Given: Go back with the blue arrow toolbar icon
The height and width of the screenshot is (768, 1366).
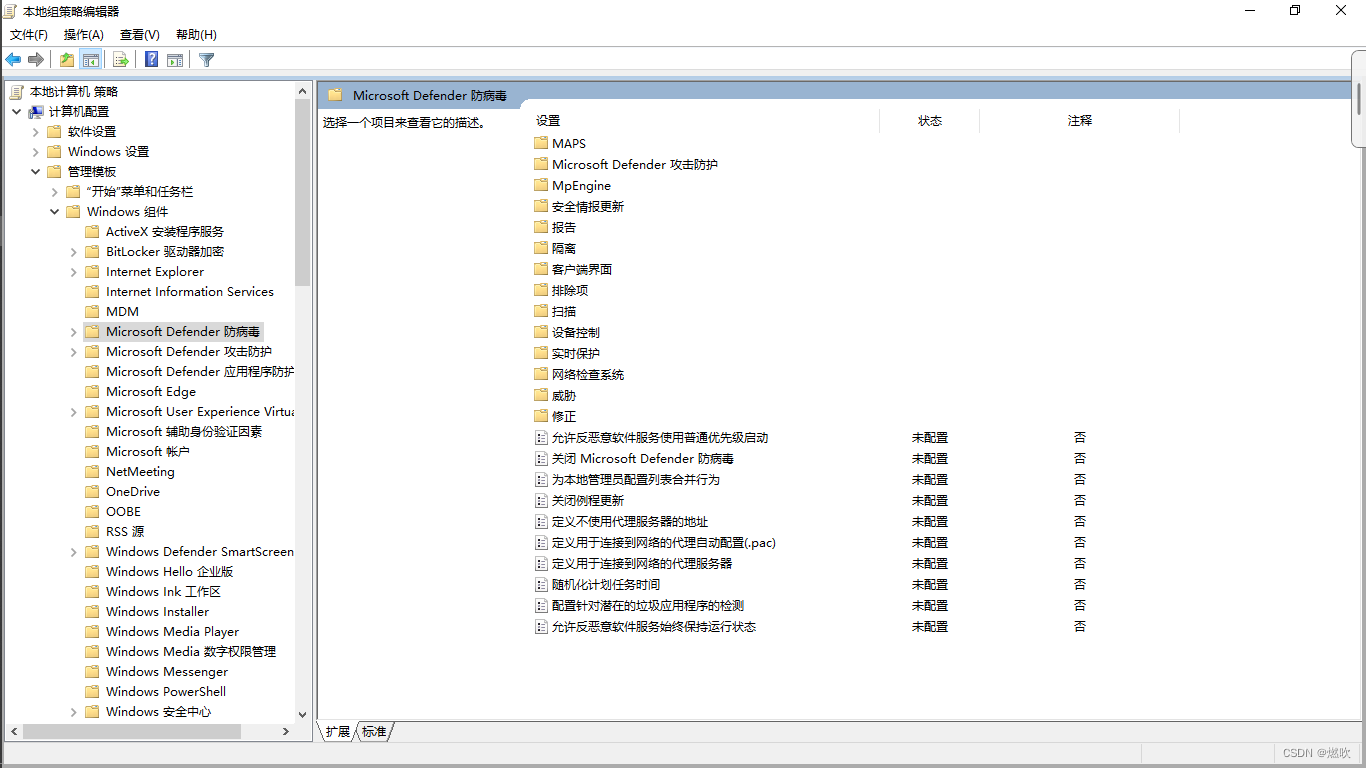Looking at the screenshot, I should (x=13, y=60).
